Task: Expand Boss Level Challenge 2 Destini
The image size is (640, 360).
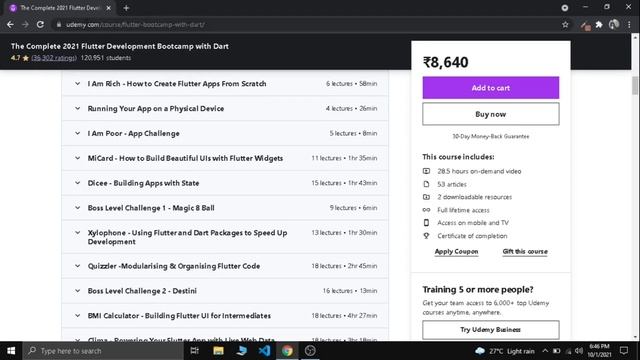Action: point(225,291)
